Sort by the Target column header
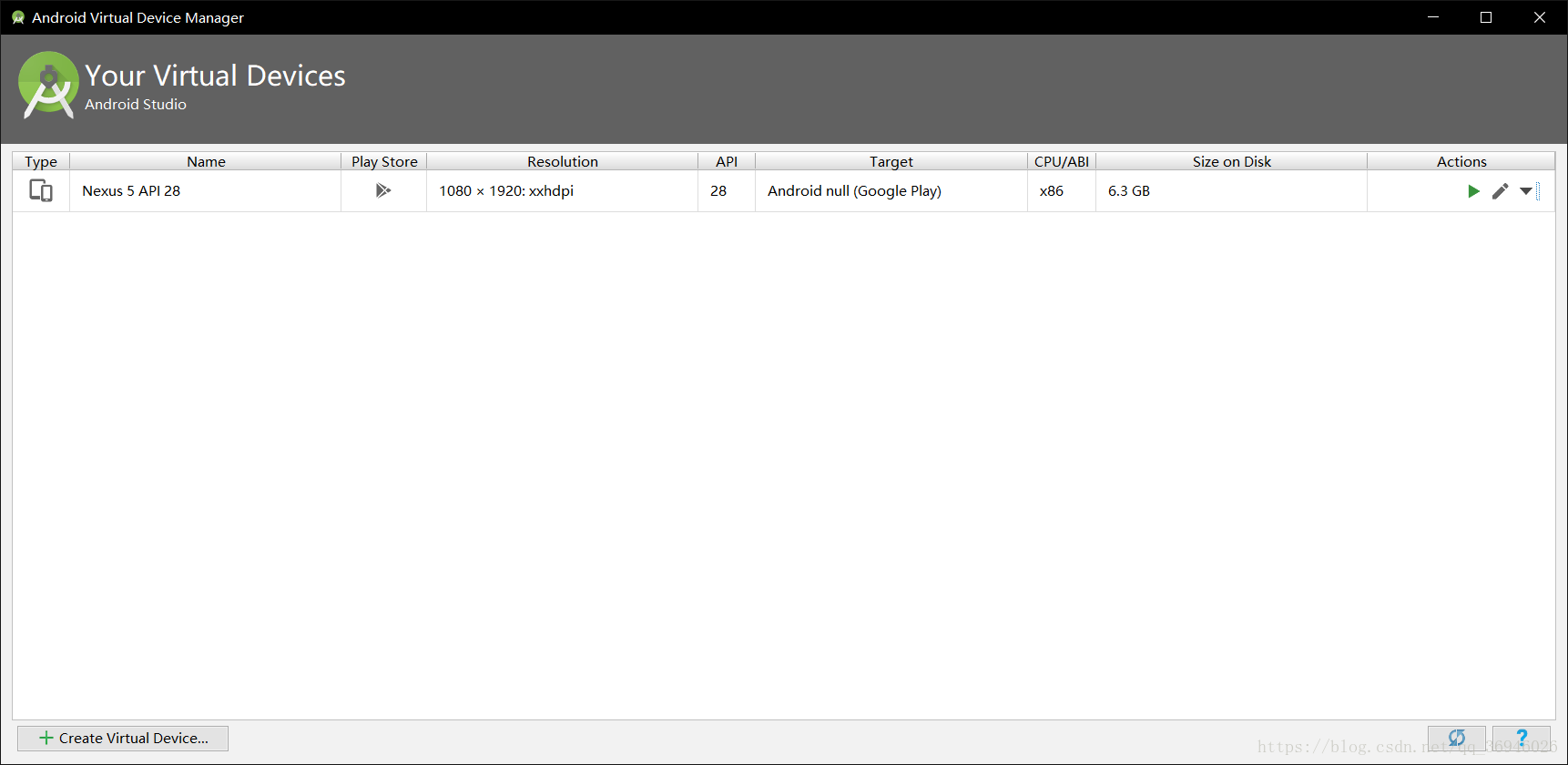The height and width of the screenshot is (765, 1568). tap(891, 161)
